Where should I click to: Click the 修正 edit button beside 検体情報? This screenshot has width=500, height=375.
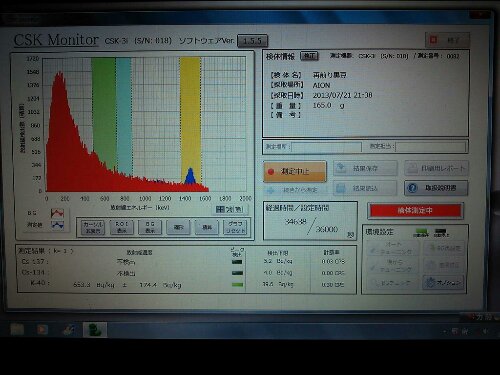(309, 56)
